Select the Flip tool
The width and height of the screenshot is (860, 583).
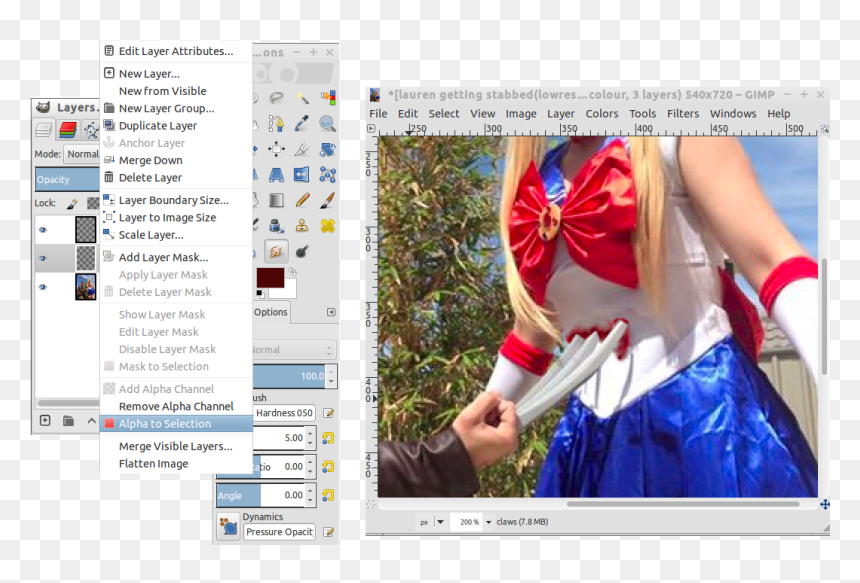[x=302, y=175]
